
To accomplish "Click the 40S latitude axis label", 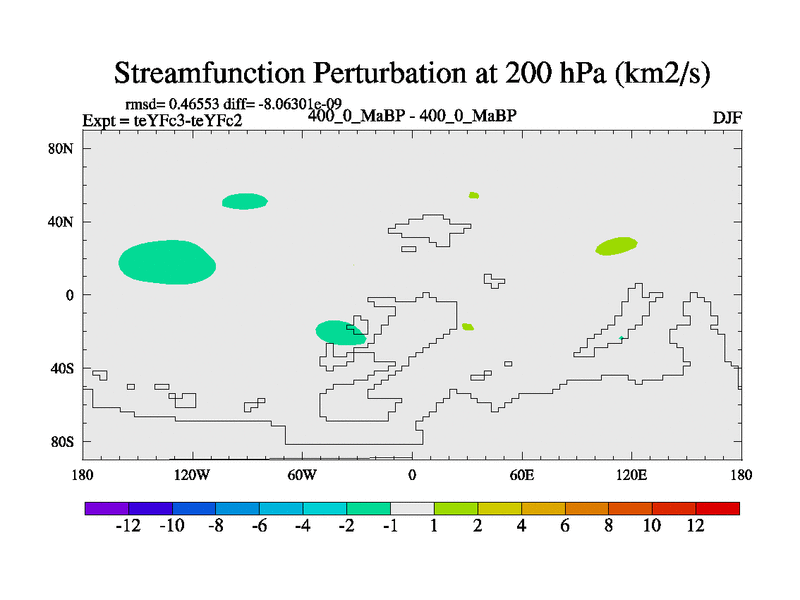I will coord(64,368).
